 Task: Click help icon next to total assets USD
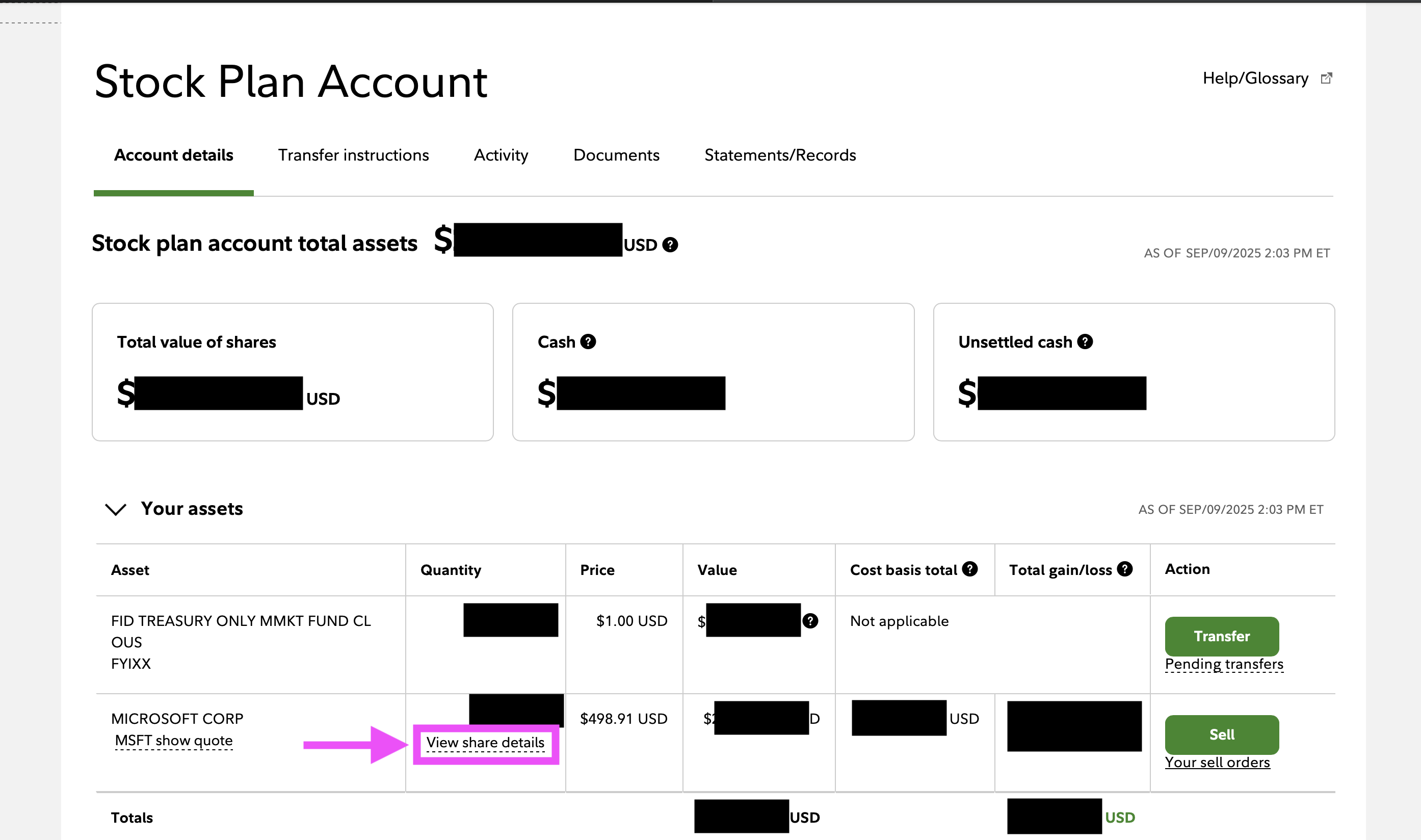670,245
